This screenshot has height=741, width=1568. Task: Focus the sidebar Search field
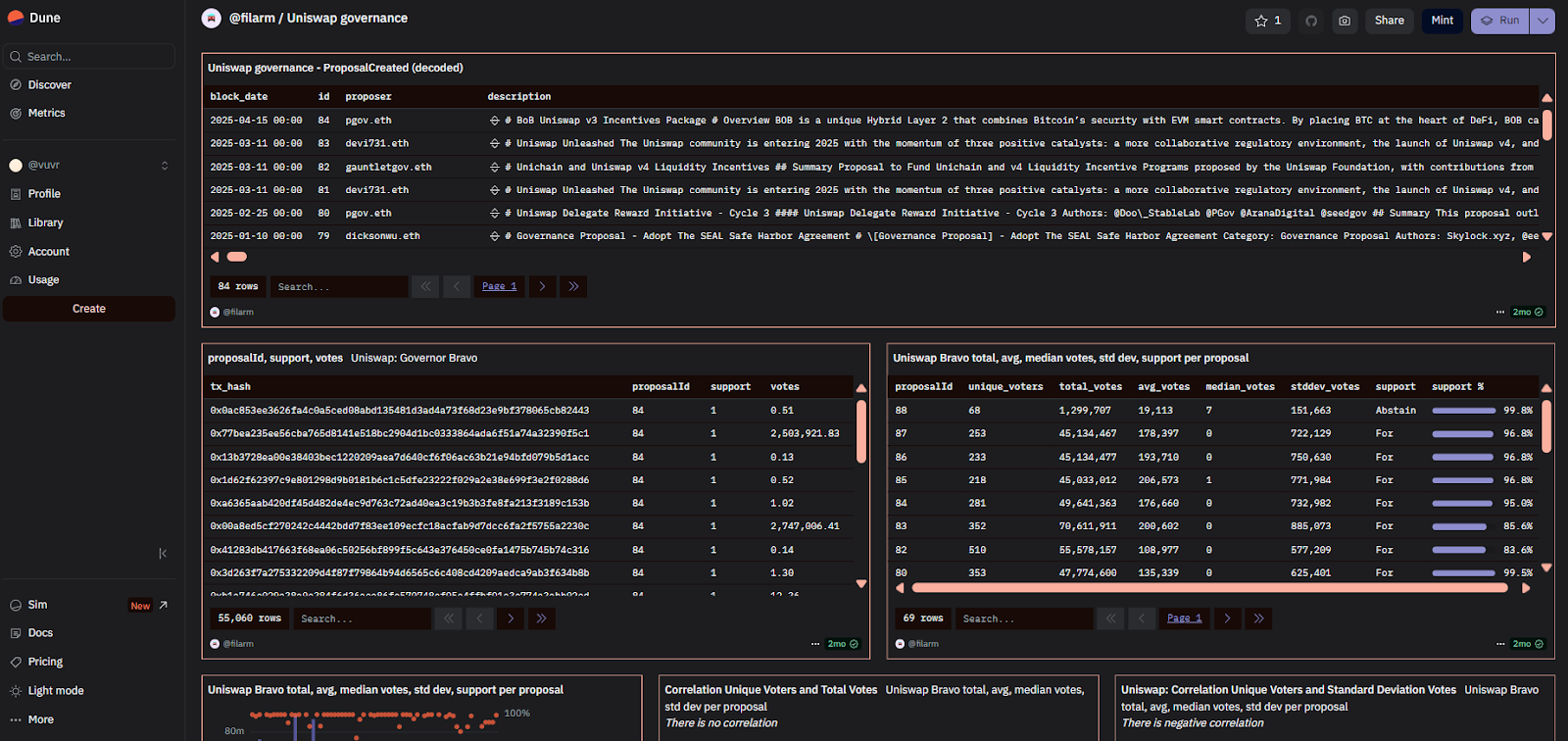89,57
